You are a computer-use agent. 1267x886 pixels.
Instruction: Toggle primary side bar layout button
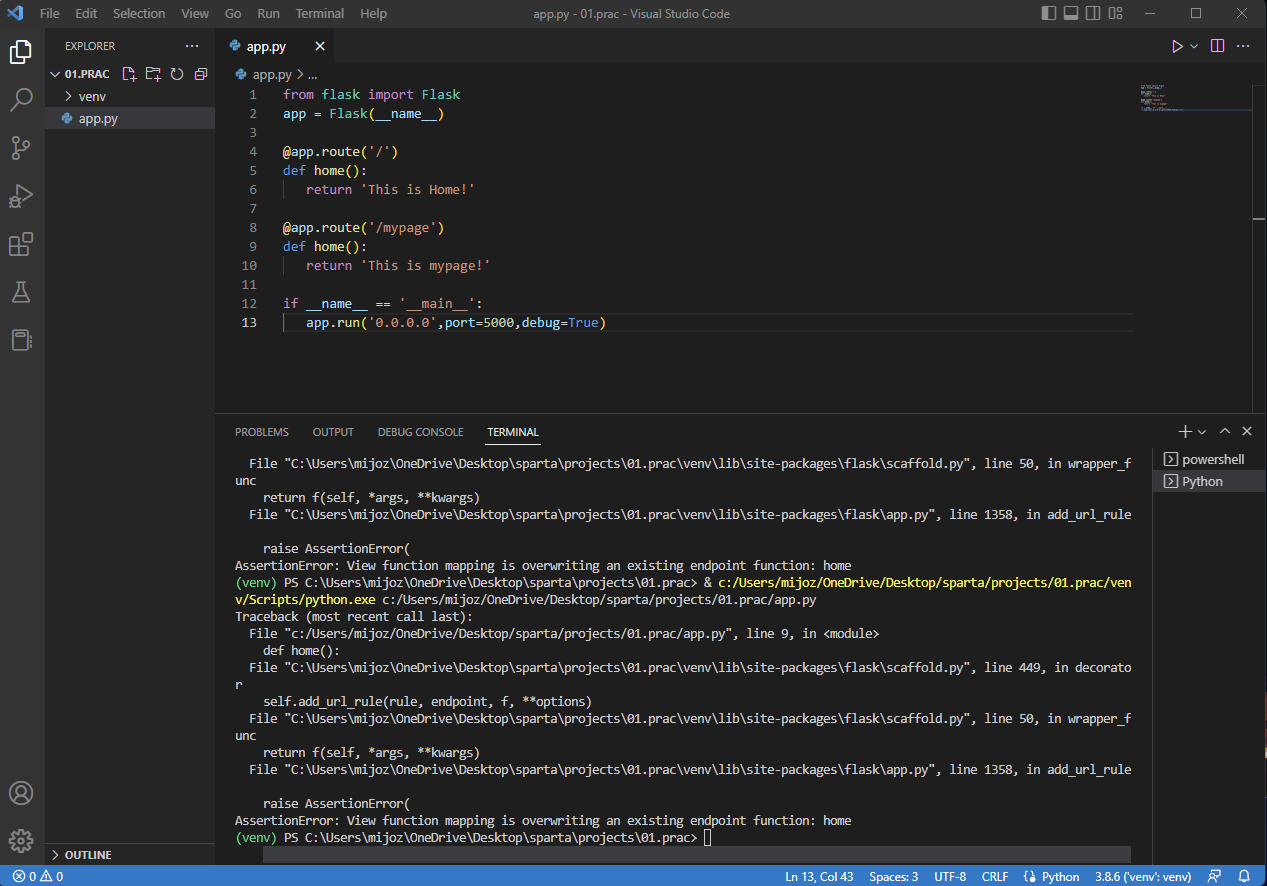(1049, 14)
